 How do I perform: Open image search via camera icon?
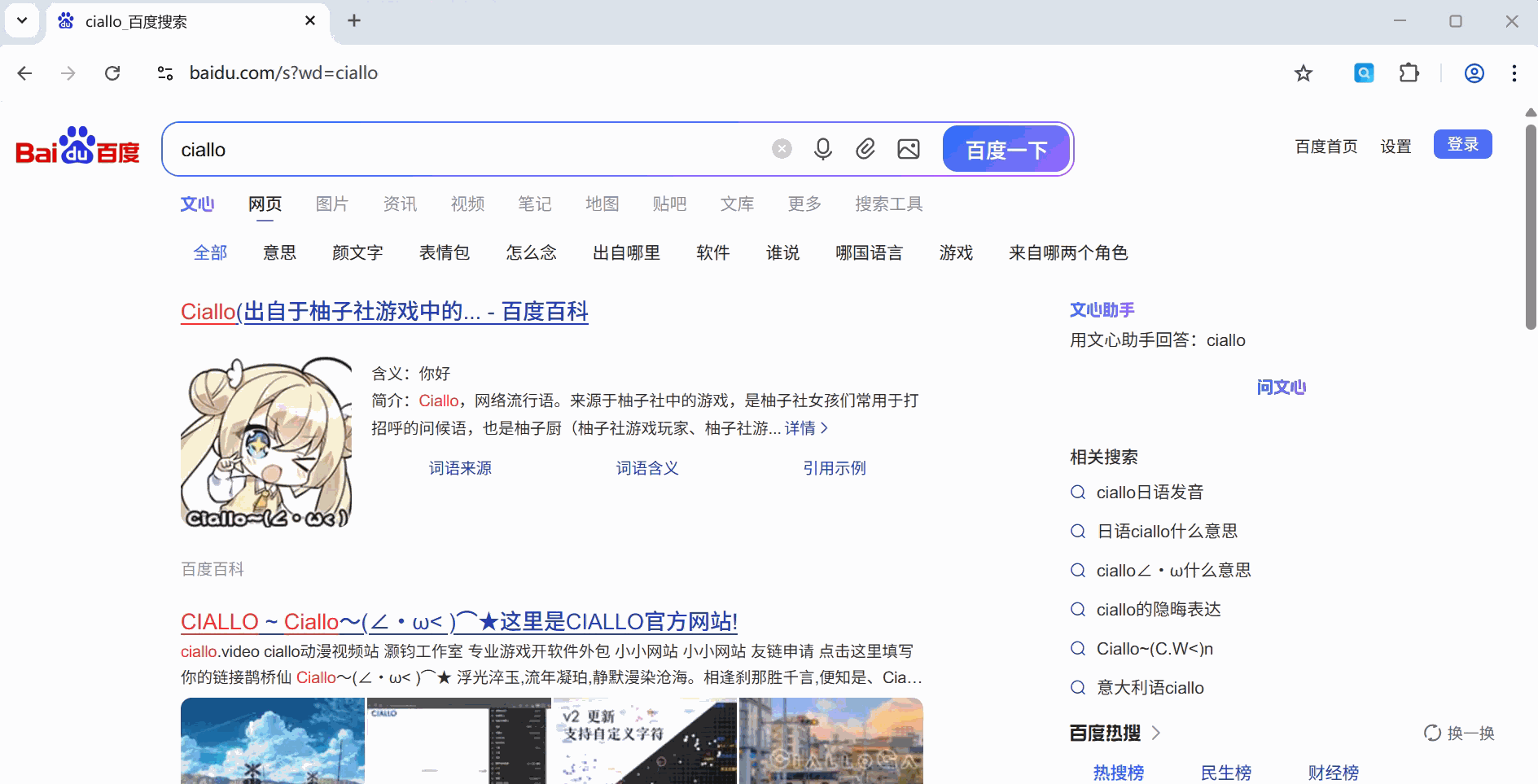click(x=909, y=149)
